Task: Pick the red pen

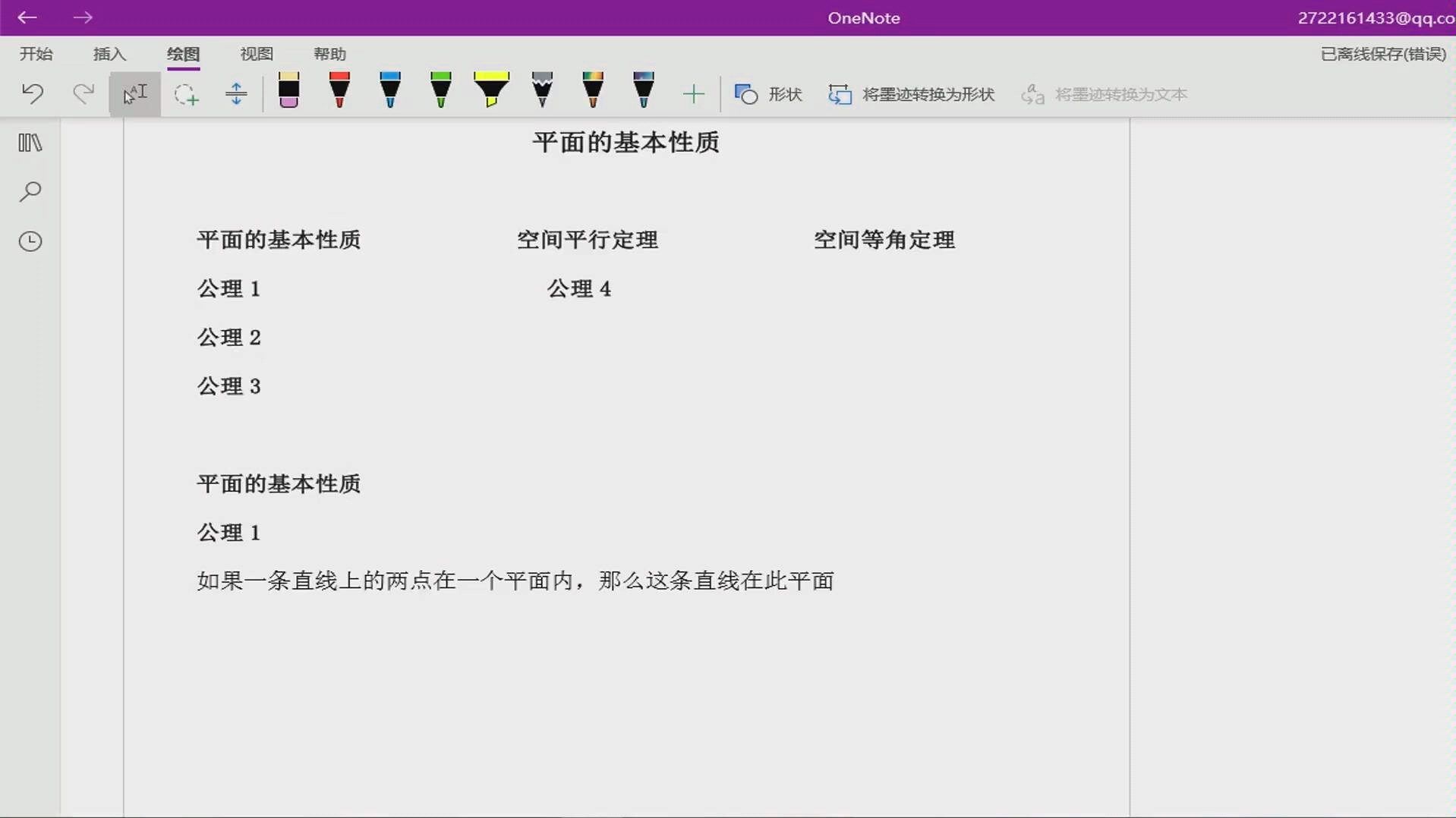Action: (x=339, y=90)
